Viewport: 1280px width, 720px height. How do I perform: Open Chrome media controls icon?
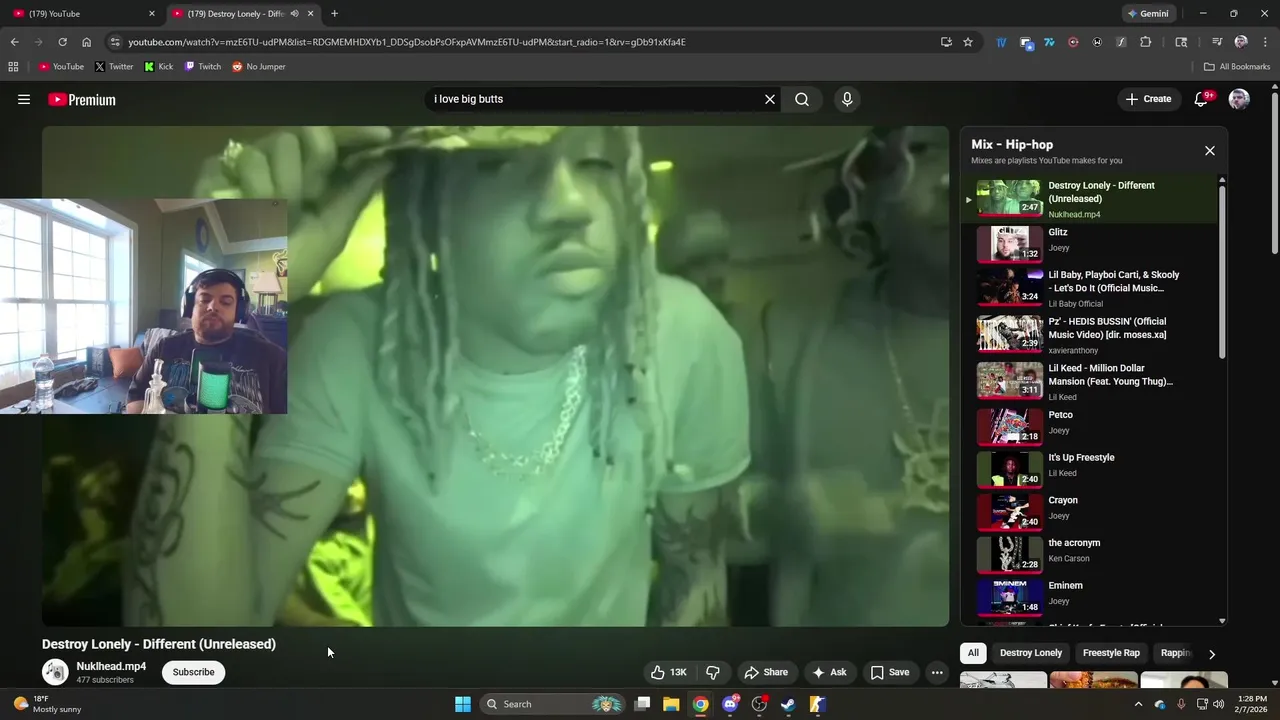pos(1217,42)
